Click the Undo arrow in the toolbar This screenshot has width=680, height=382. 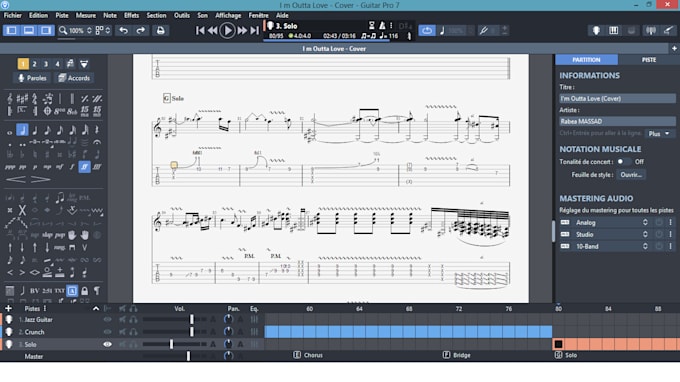[124, 30]
